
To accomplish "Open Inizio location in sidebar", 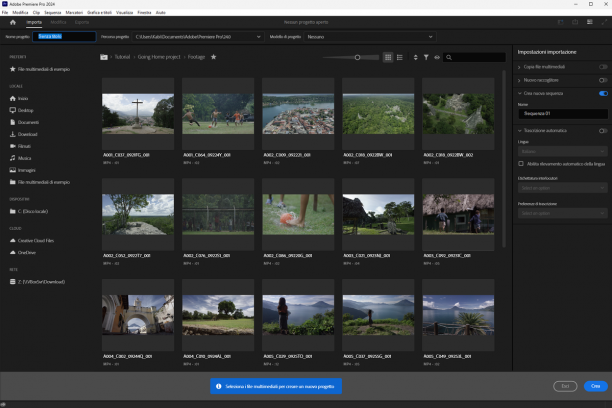I will (19, 98).
